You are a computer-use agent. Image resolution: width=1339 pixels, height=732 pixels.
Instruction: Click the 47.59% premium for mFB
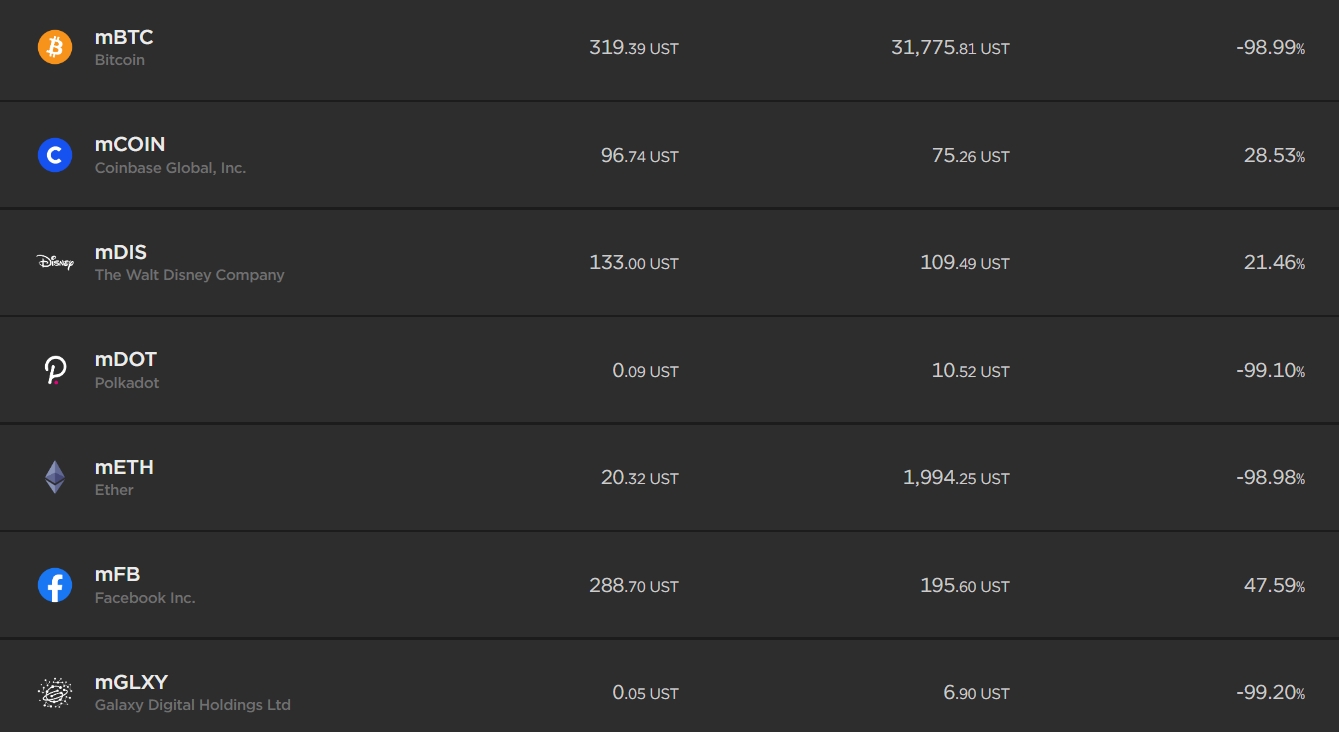pyautogui.click(x=1275, y=586)
